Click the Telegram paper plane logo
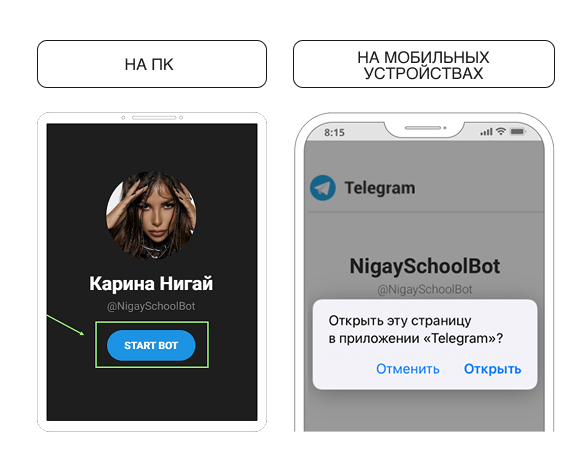 [323, 188]
